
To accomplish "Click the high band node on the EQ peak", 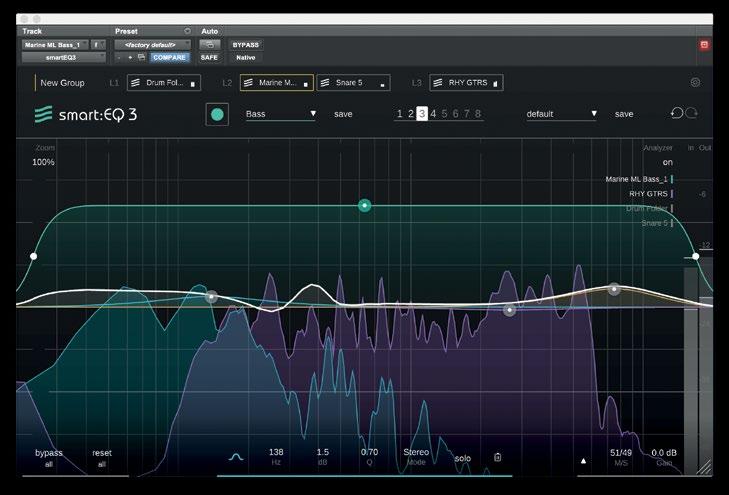I will [x=614, y=289].
